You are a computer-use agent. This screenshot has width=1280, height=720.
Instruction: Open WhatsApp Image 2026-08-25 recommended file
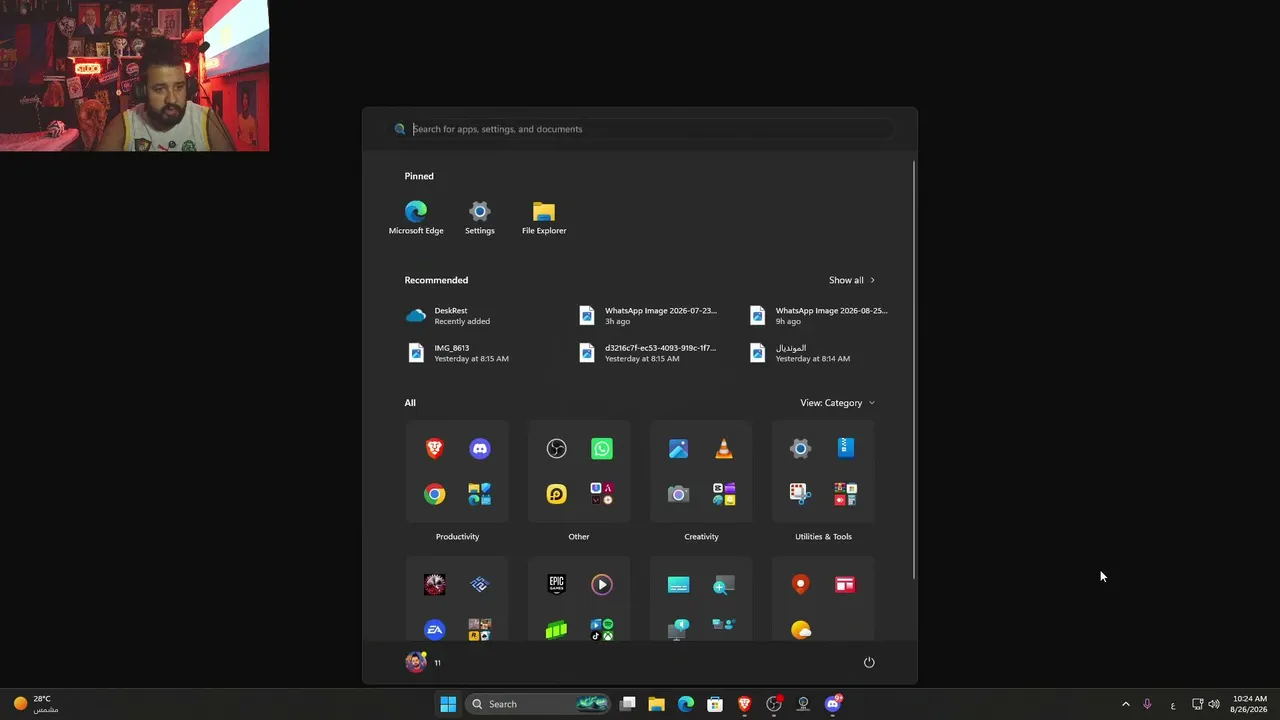click(x=819, y=316)
